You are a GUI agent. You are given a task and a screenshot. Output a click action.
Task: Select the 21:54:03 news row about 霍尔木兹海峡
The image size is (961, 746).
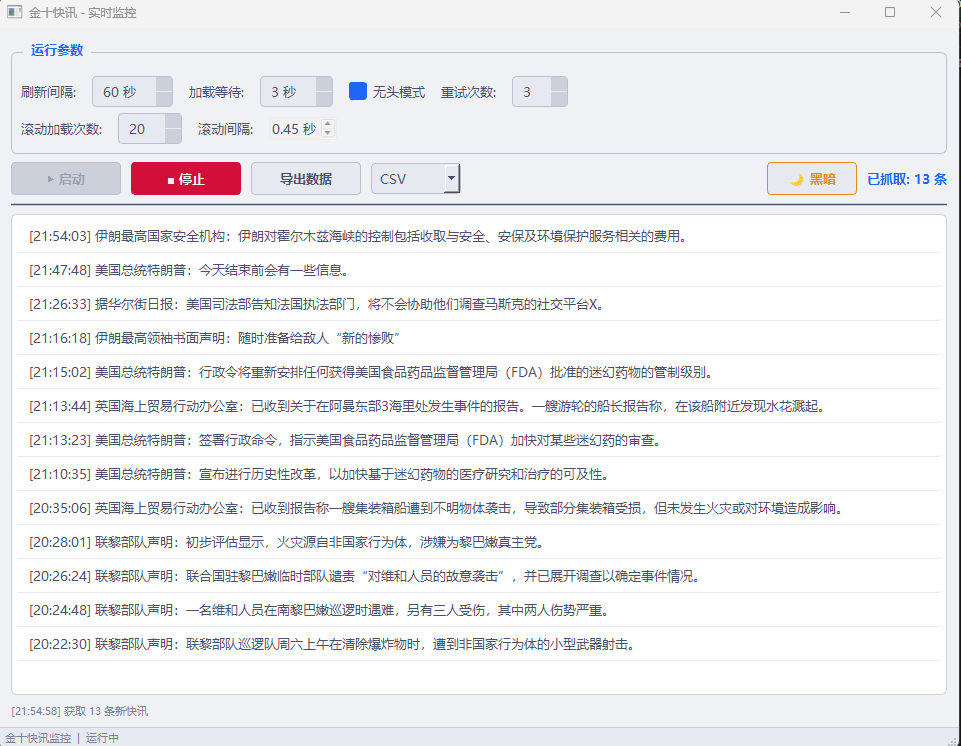tap(479, 236)
